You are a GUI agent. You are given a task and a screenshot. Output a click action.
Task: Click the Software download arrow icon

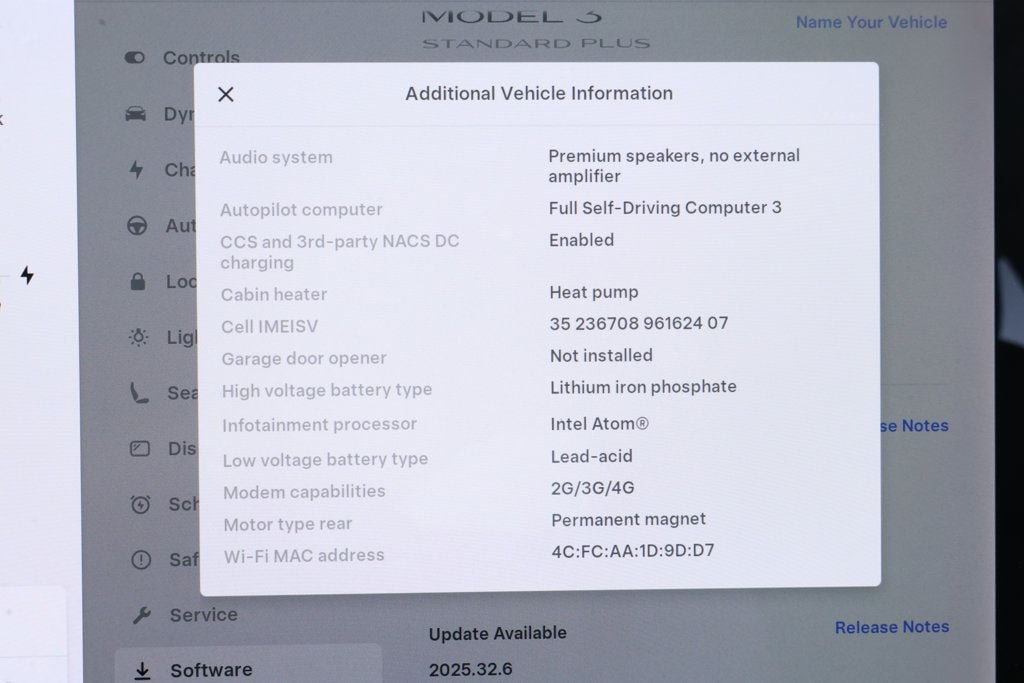(x=140, y=669)
